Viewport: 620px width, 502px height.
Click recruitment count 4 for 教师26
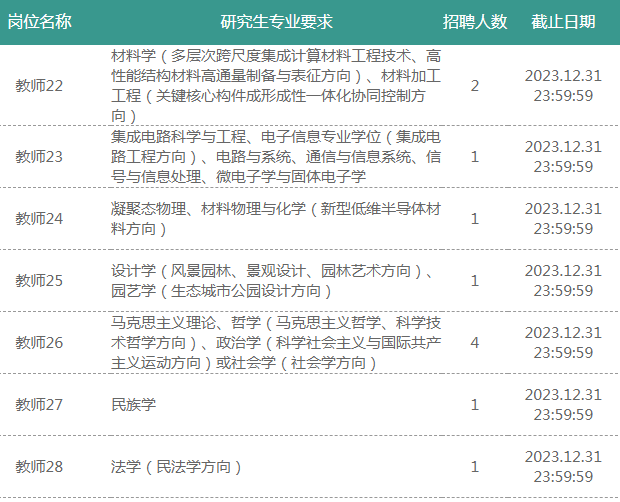(x=475, y=342)
